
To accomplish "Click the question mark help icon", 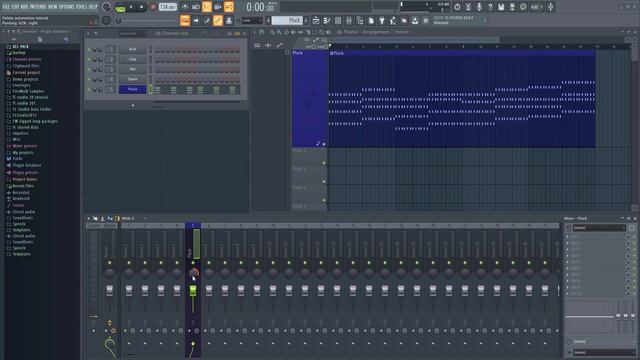I will (490, 7).
